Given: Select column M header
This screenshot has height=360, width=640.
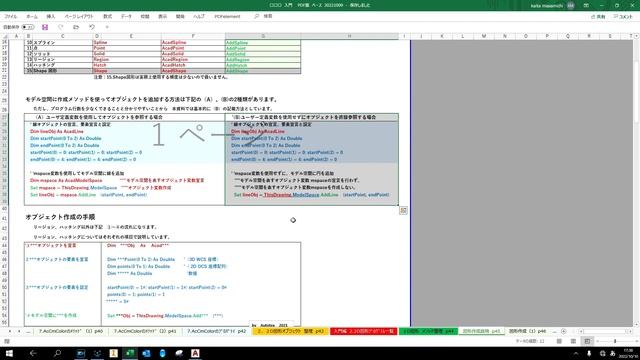Looking at the screenshot, I should tap(484, 36).
